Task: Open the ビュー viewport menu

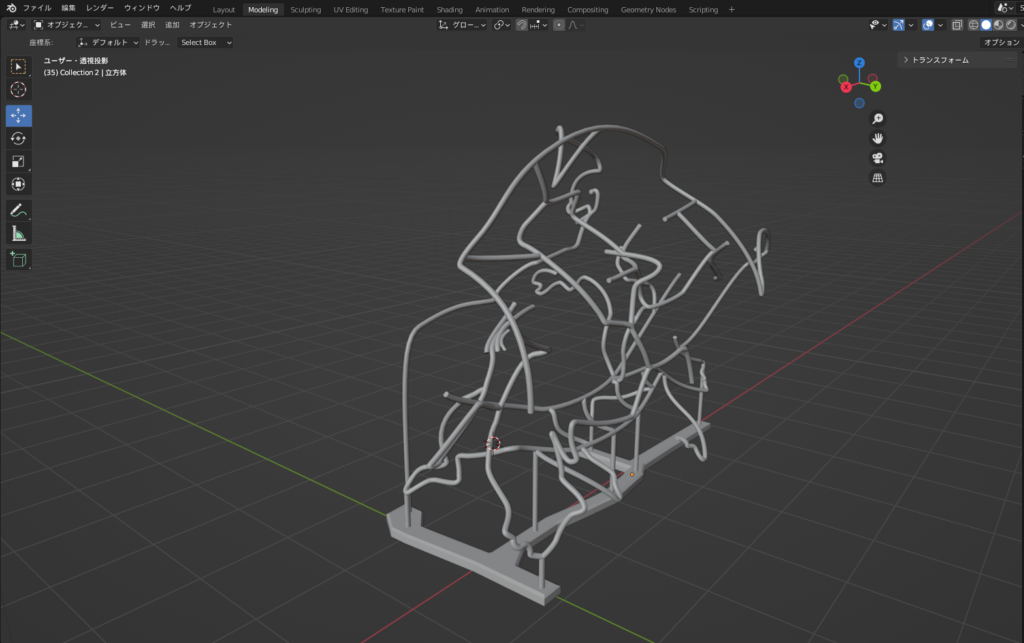Action: pyautogui.click(x=120, y=25)
